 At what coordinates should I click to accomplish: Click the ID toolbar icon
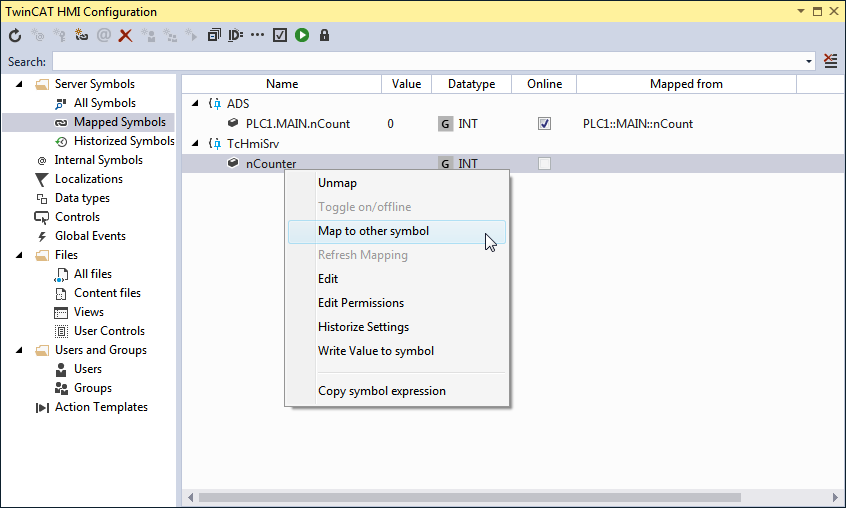click(235, 36)
